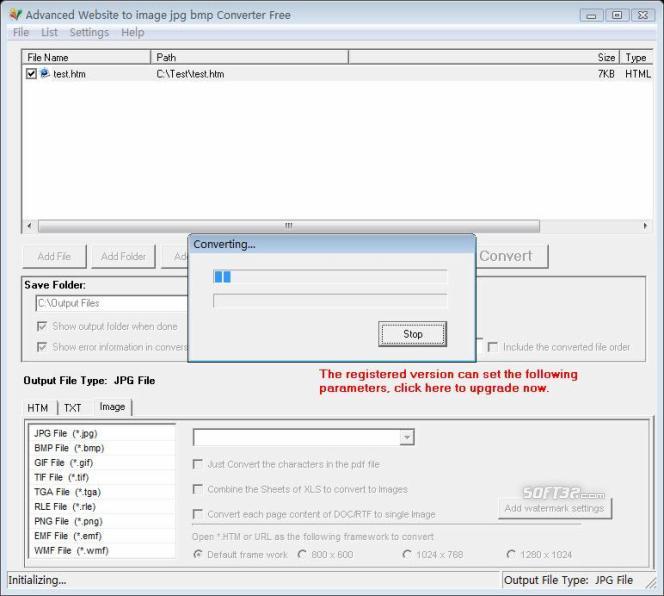664x596 pixels.
Task: Select JPG File (*.jpg) format
Action: pyautogui.click(x=102, y=433)
